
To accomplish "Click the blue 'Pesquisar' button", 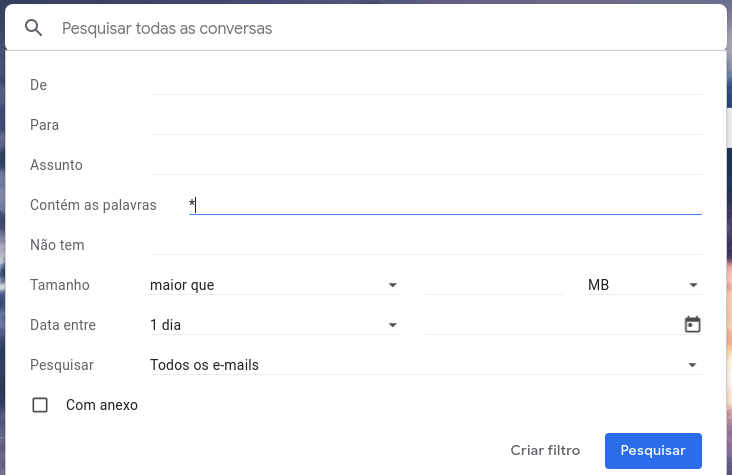I will point(653,450).
